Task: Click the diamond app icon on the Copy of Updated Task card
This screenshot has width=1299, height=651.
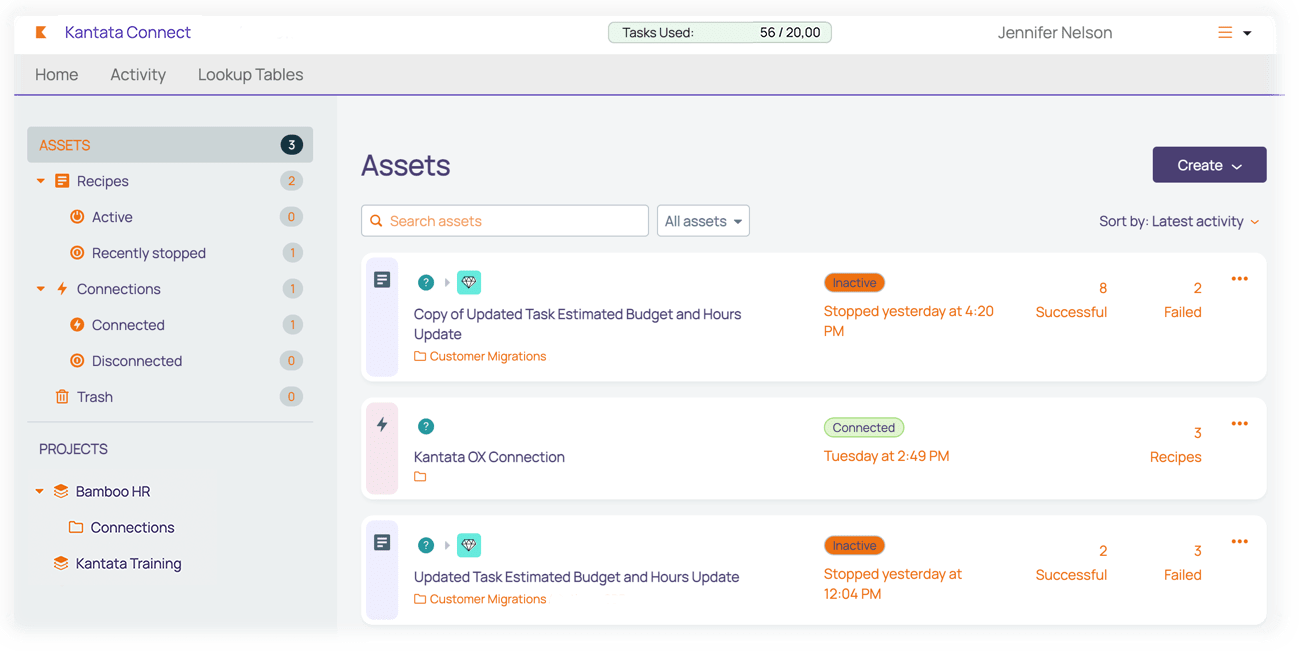Action: pos(469,282)
